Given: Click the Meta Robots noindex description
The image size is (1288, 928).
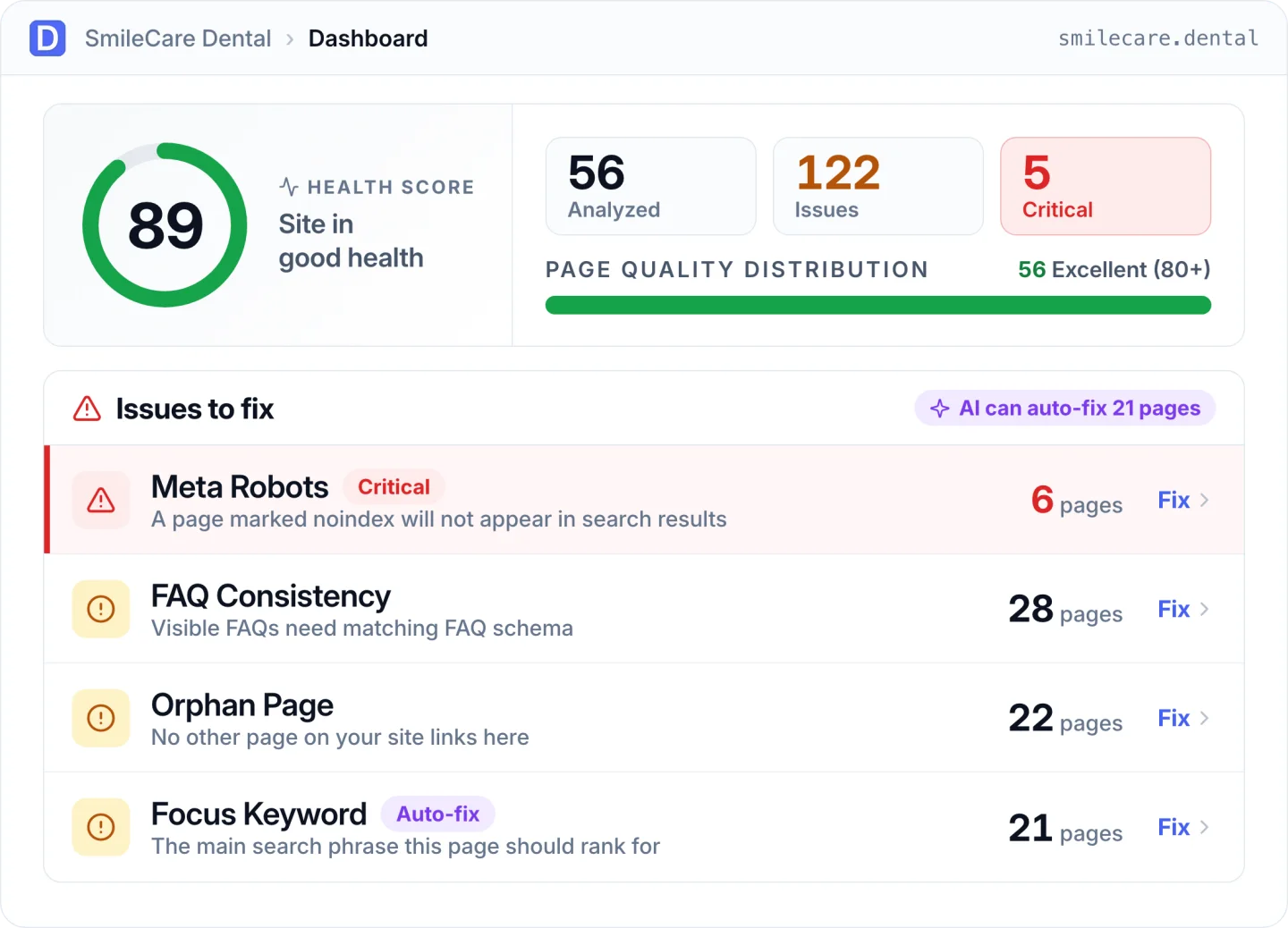Looking at the screenshot, I should pyautogui.click(x=439, y=519).
